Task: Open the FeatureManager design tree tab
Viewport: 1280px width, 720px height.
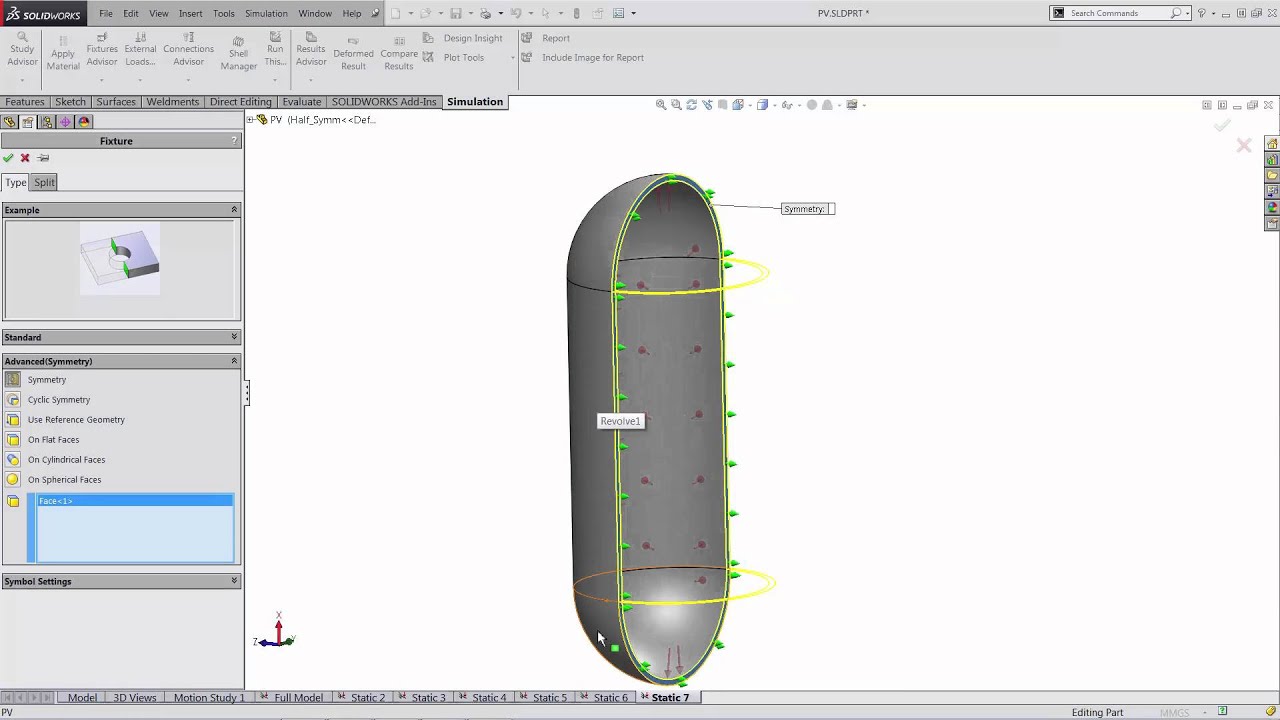Action: point(10,122)
